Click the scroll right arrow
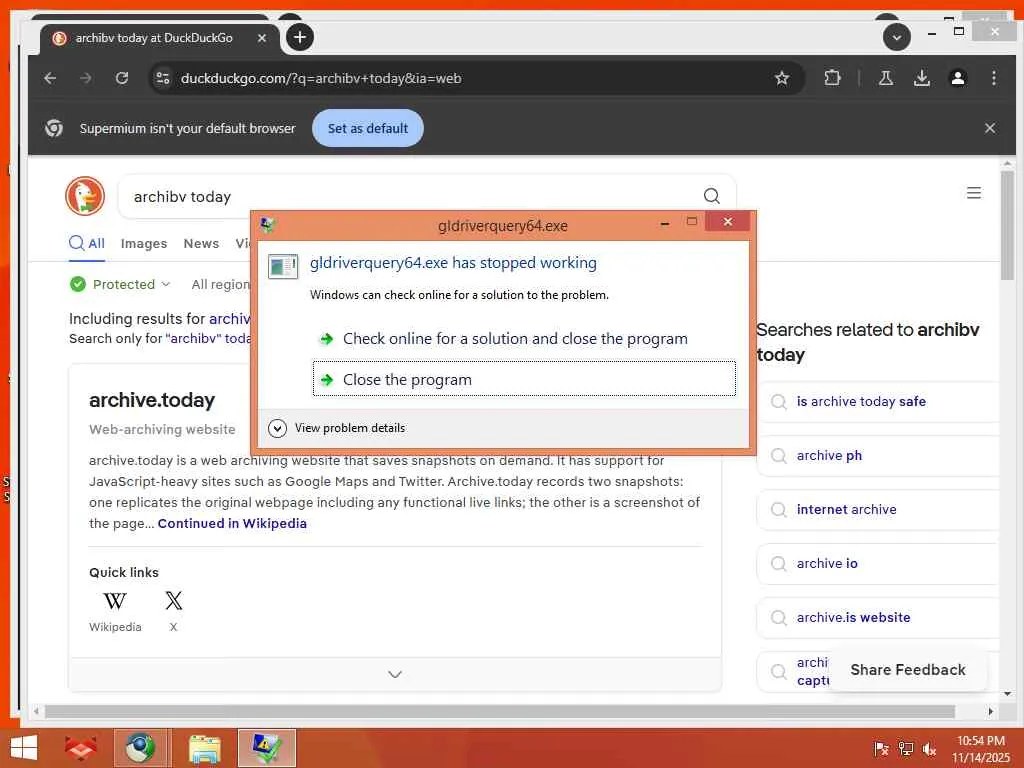Image resolution: width=1024 pixels, height=768 pixels. pos(991,711)
